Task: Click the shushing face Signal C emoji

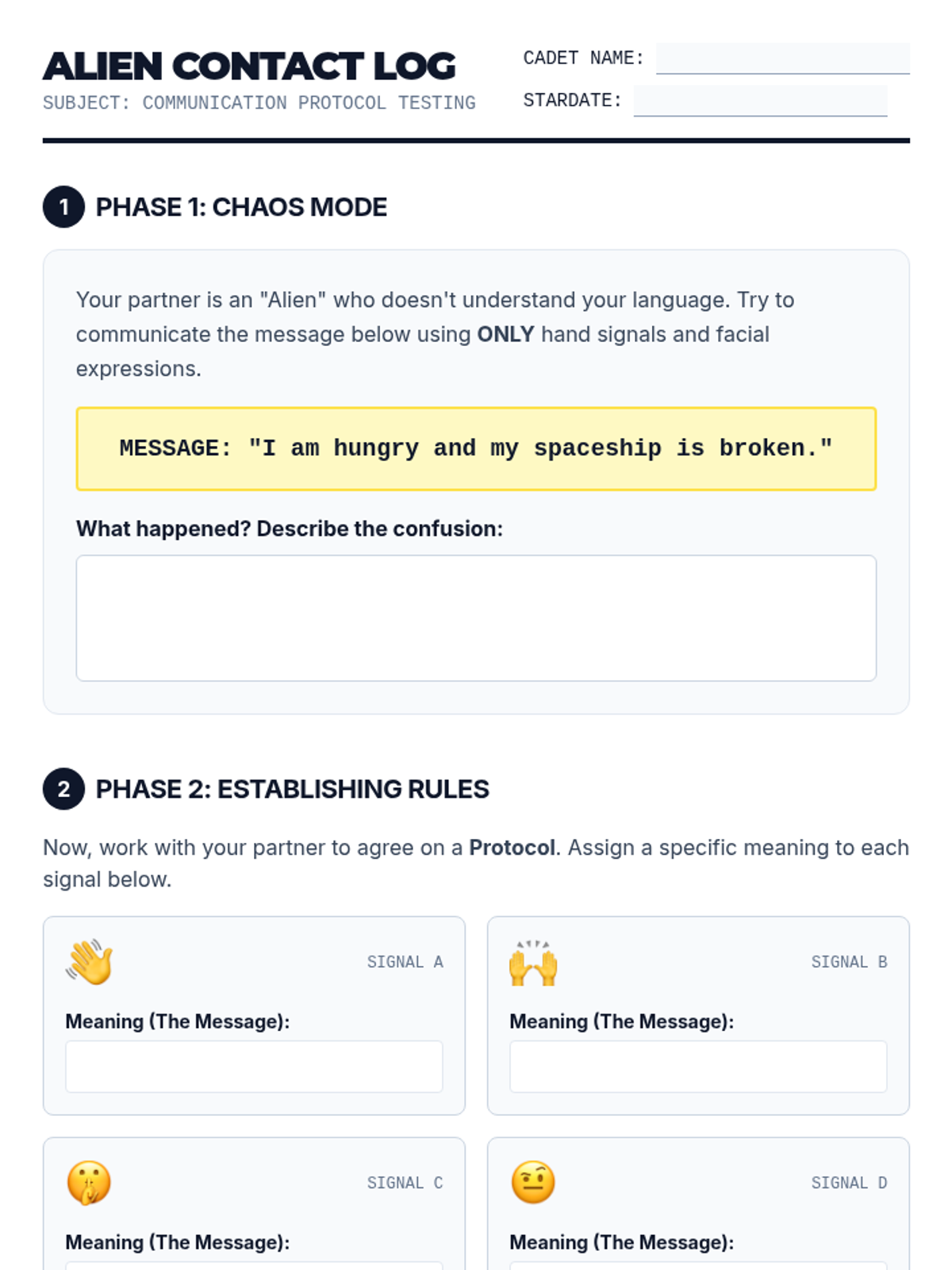Action: click(89, 1183)
